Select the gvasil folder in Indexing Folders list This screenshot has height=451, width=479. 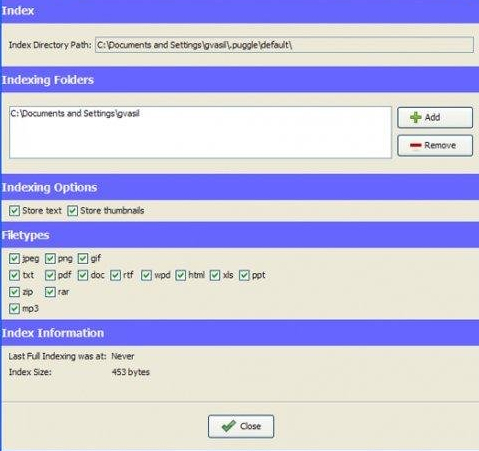(75, 114)
